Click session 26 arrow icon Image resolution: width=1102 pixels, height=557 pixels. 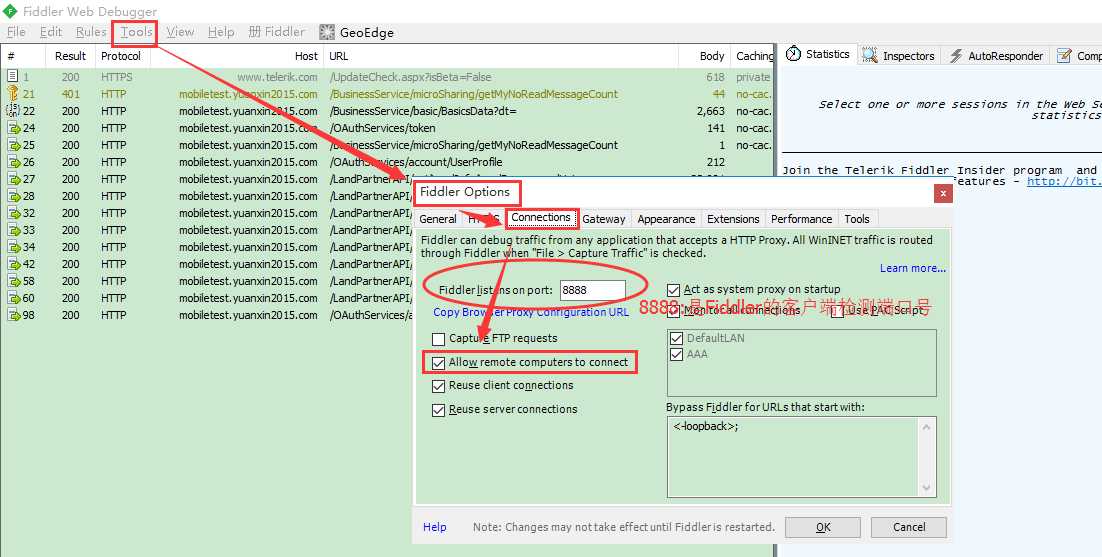click(13, 162)
